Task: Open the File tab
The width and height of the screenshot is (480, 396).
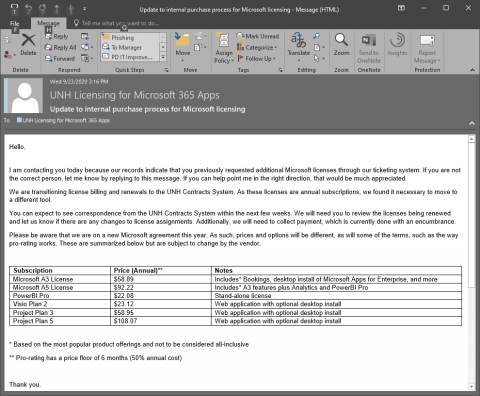Action: [x=14, y=23]
